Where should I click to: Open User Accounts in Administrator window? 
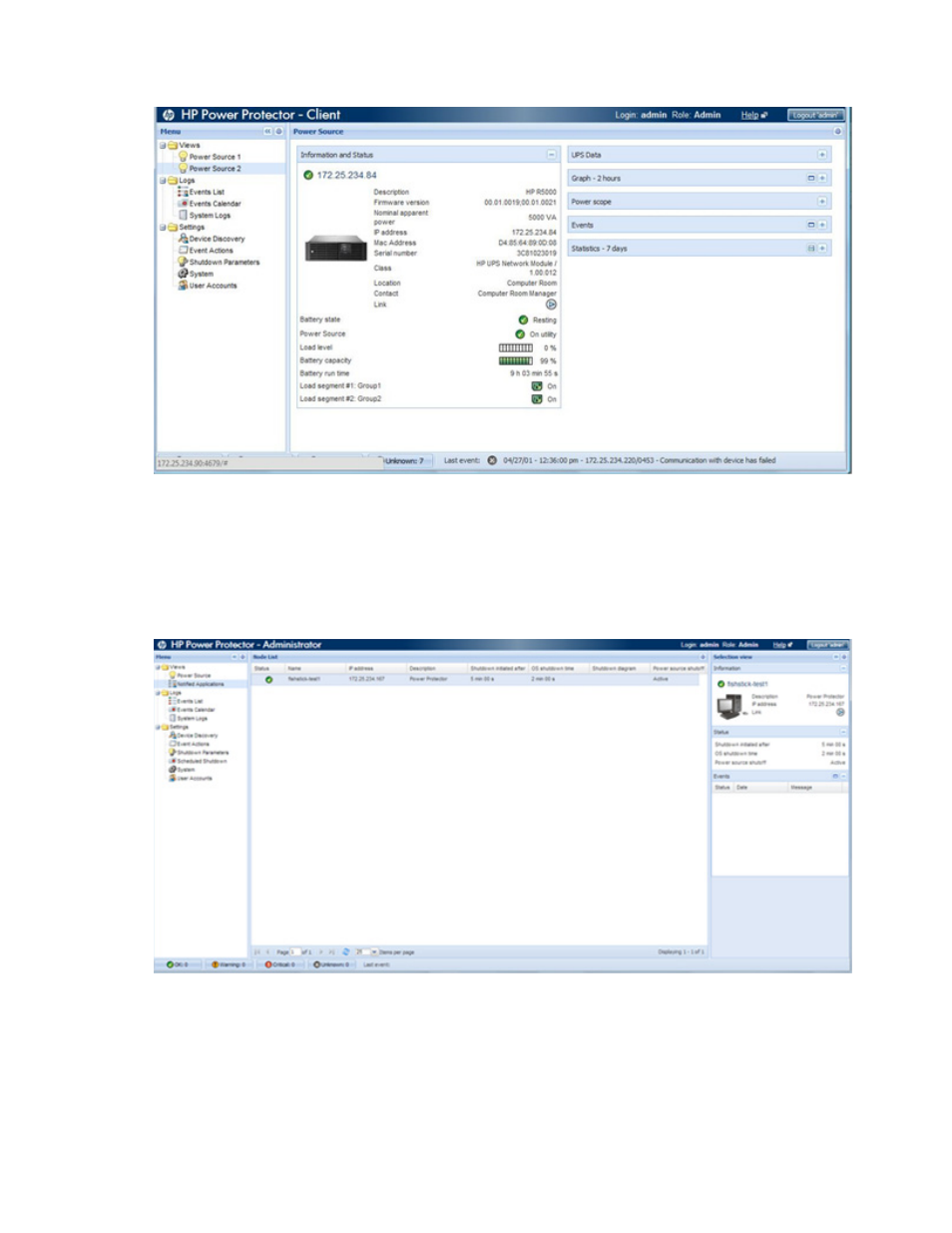(195, 778)
